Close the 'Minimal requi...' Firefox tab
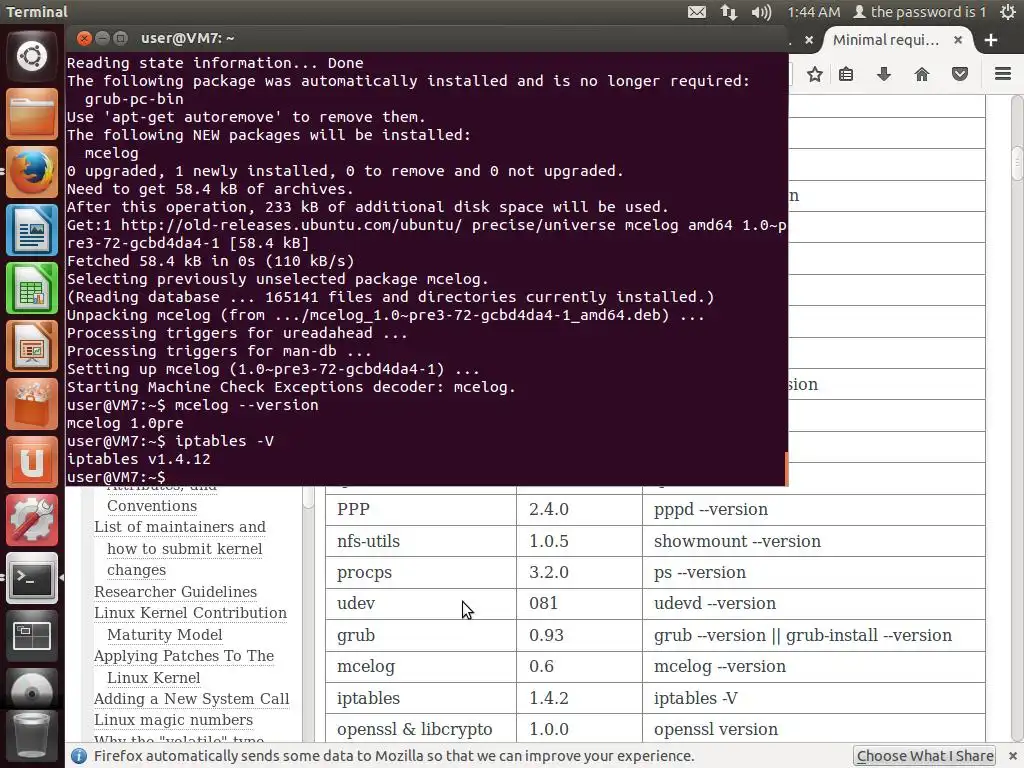The image size is (1024, 768). point(958,40)
